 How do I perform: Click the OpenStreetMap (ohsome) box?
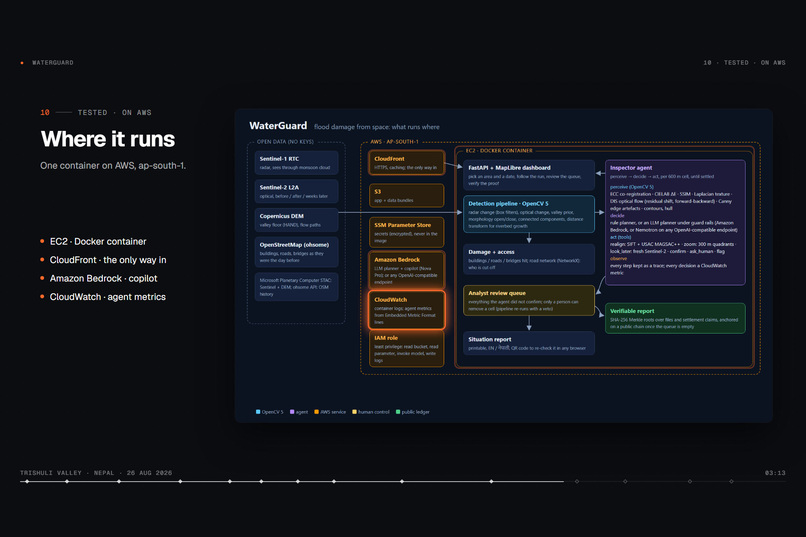pyautogui.click(x=297, y=252)
